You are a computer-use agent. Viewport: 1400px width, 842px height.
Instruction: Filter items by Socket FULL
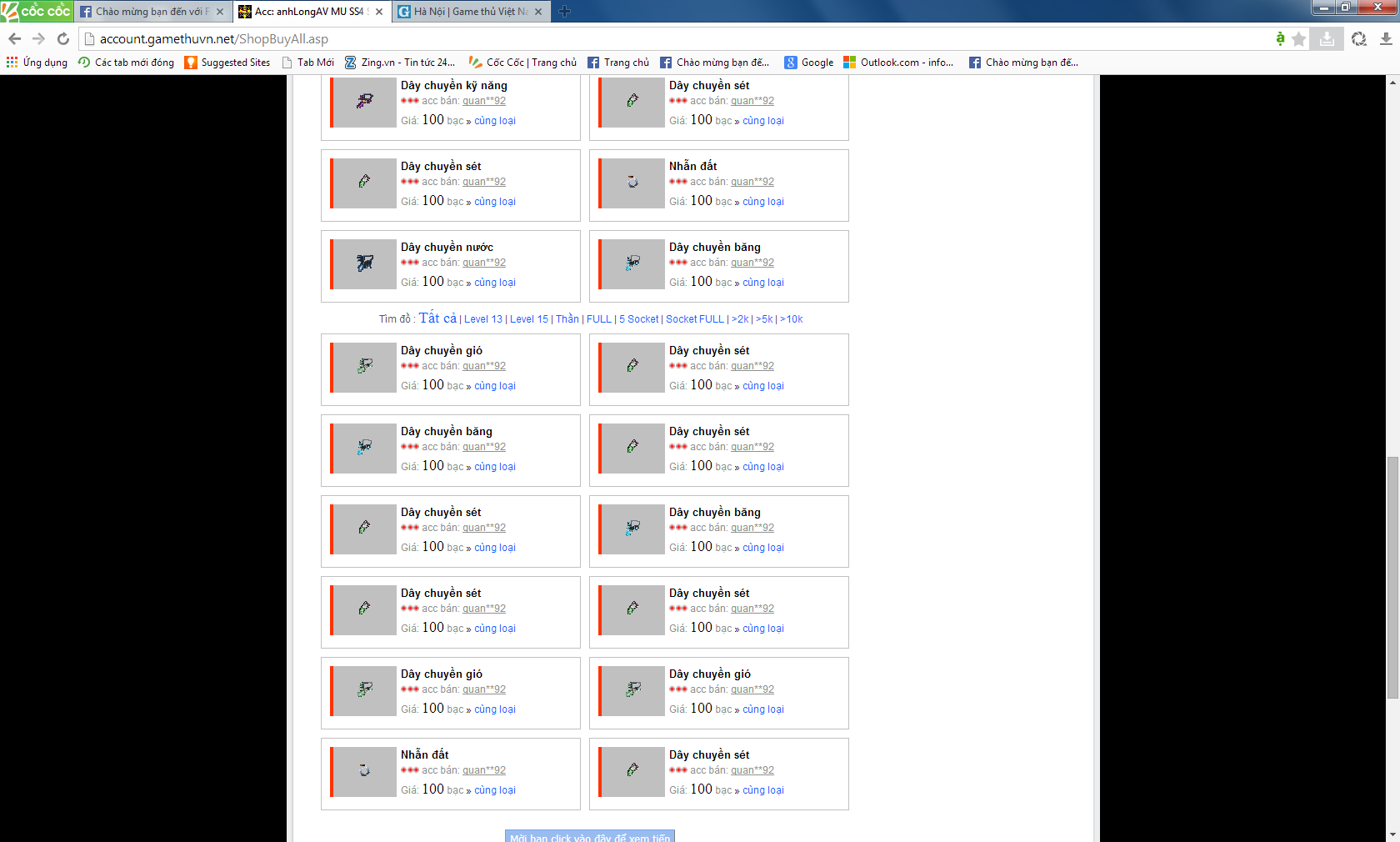695,319
